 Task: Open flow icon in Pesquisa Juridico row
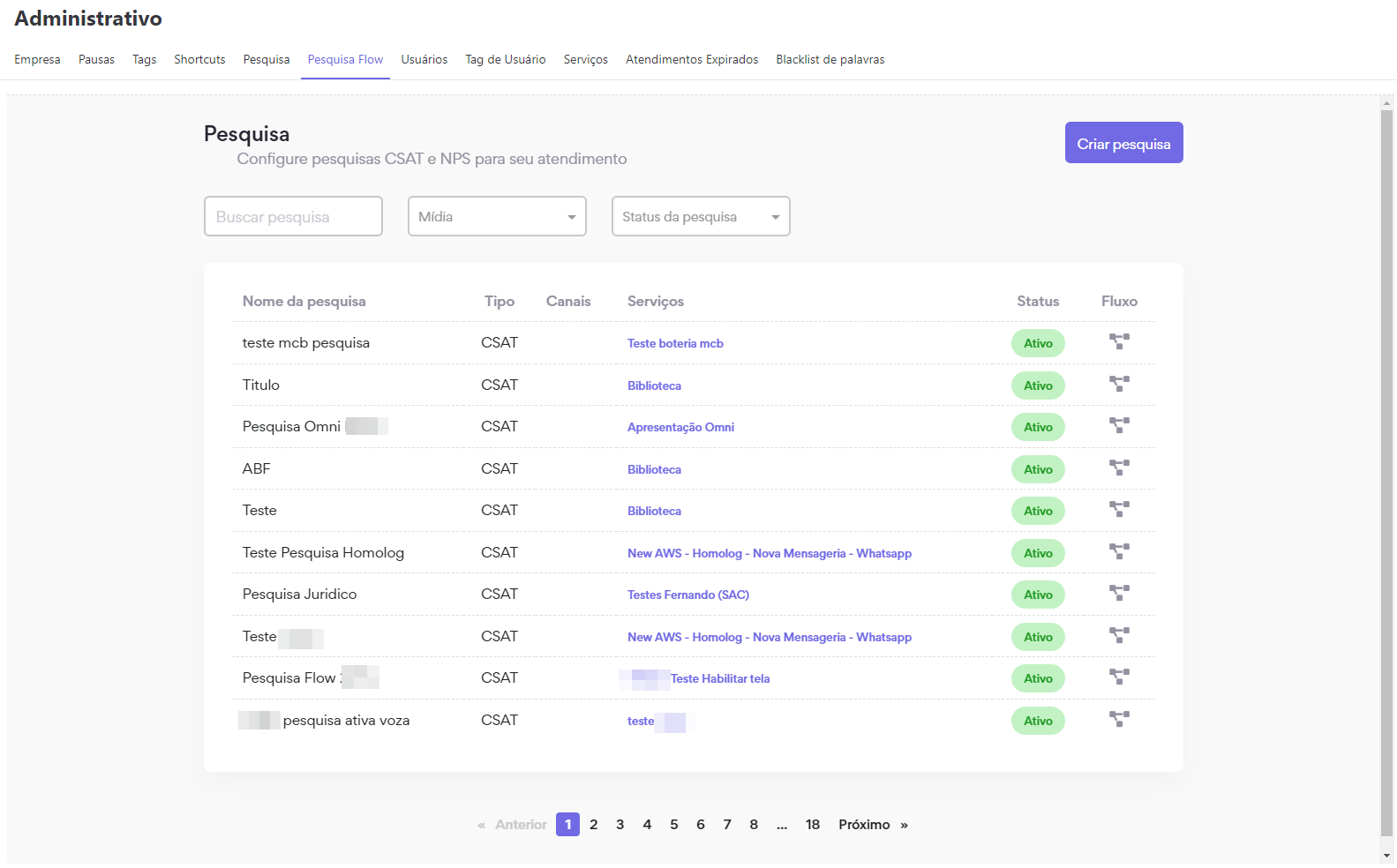(1119, 594)
